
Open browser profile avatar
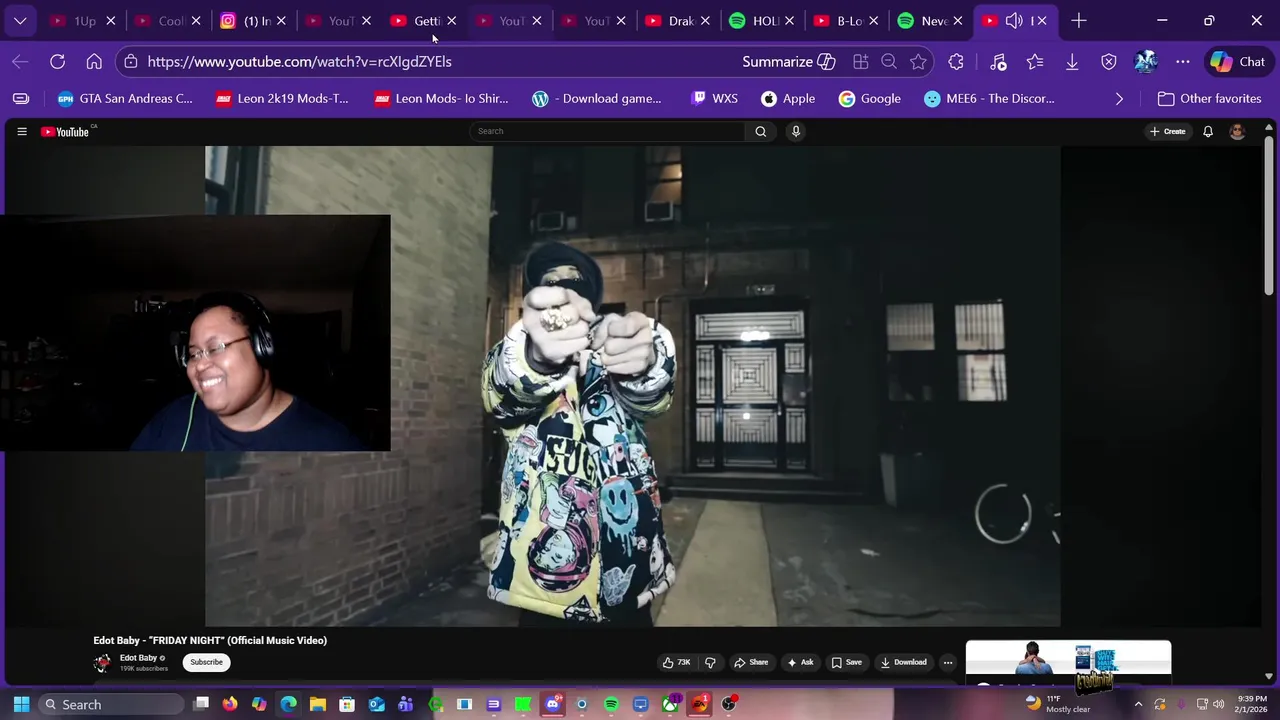[1146, 62]
